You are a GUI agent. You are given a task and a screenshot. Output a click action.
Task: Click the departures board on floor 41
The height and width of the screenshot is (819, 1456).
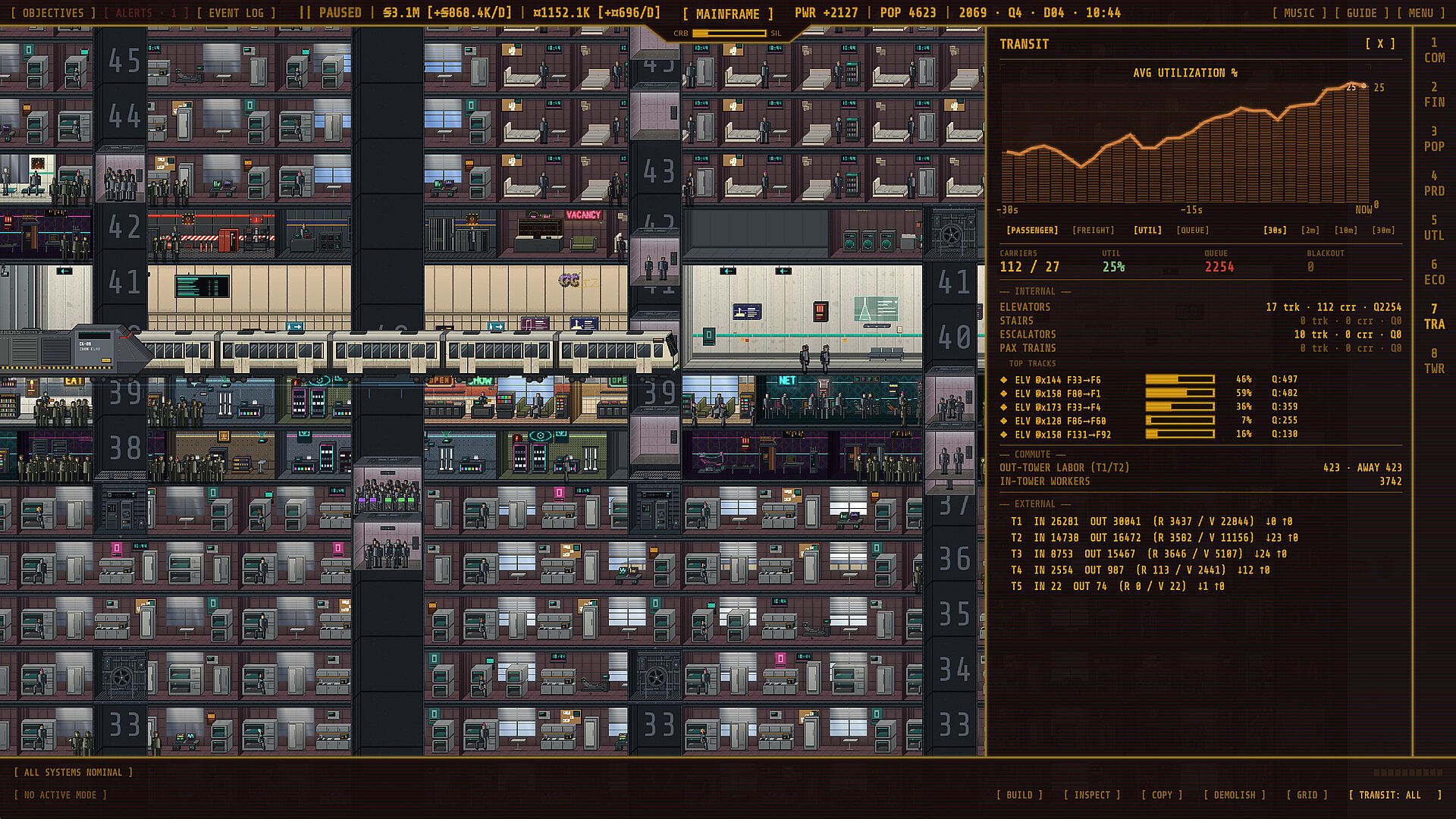pyautogui.click(x=202, y=287)
